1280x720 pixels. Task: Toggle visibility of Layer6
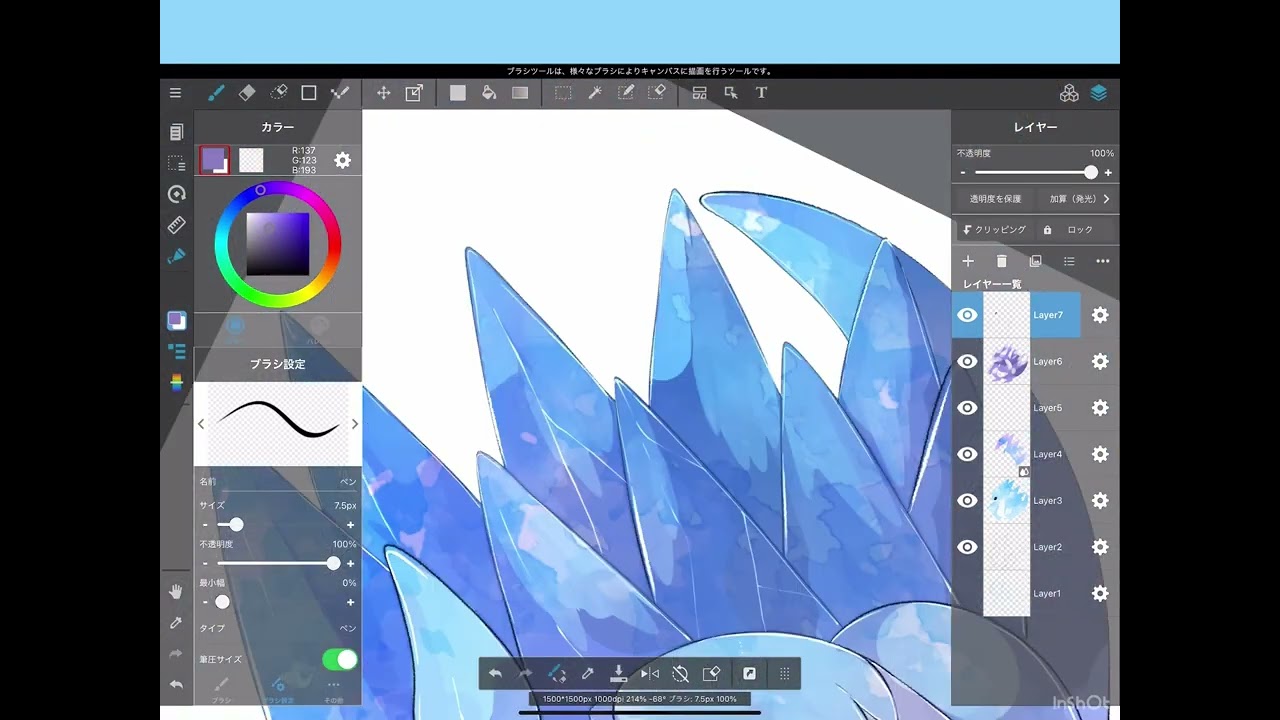967,361
